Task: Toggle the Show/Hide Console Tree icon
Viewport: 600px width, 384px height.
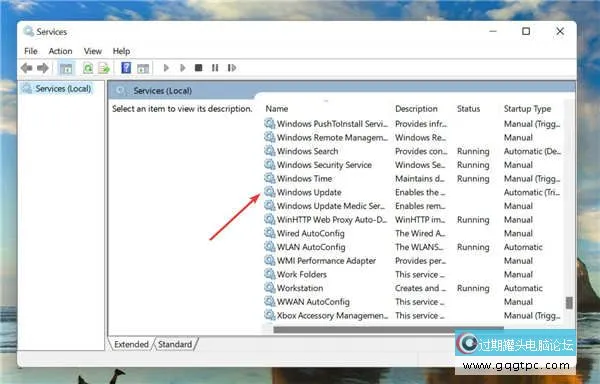Action: pos(66,68)
